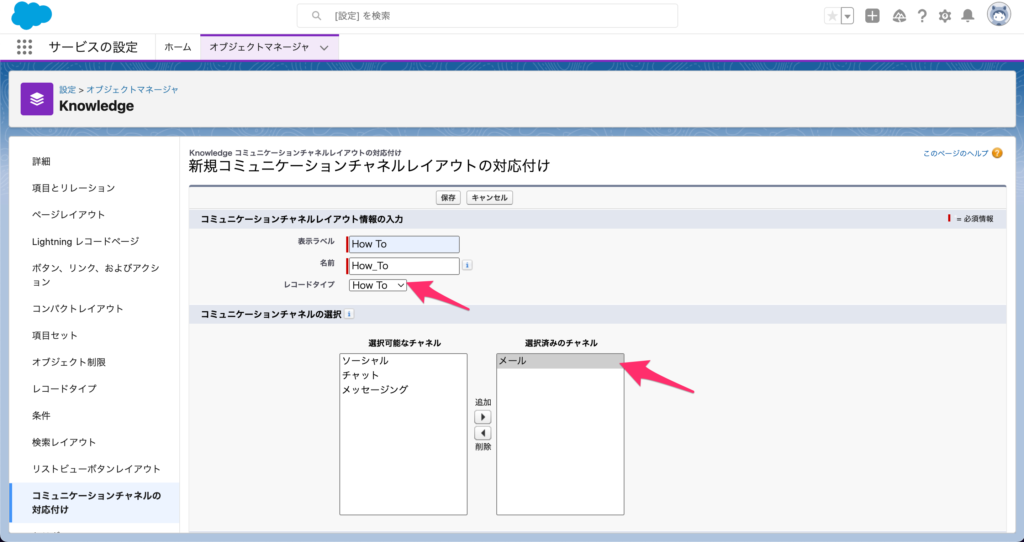Open the レコードタイプ dropdown
Screen dimensions: 1024x542
(x=377, y=285)
